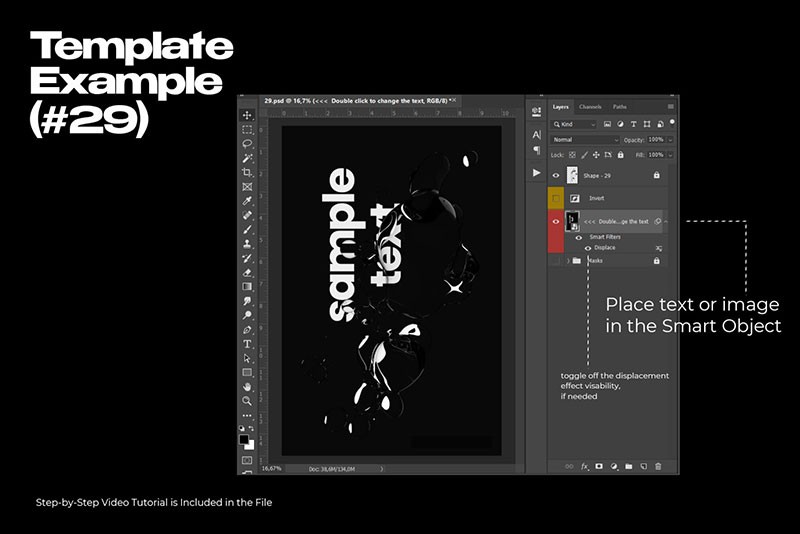Switch to the Paths tab
Viewport: 800px width, 534px height.
pos(620,106)
